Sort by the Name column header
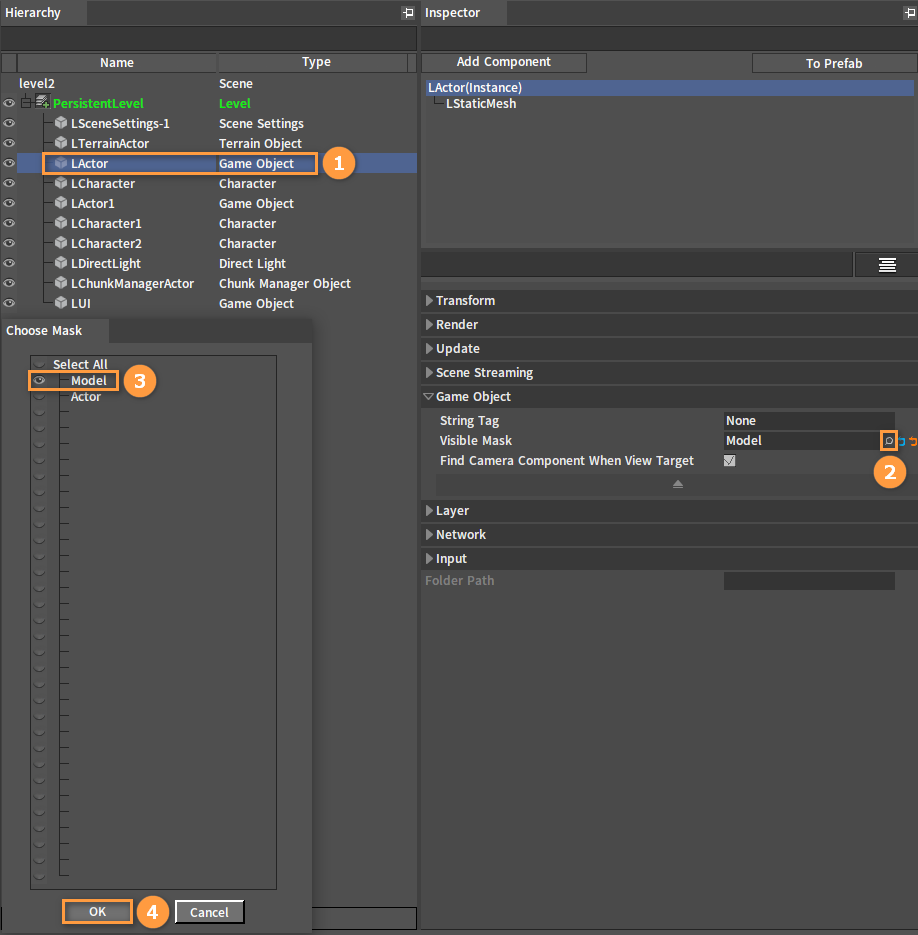Image resolution: width=918 pixels, height=935 pixels. [117, 63]
